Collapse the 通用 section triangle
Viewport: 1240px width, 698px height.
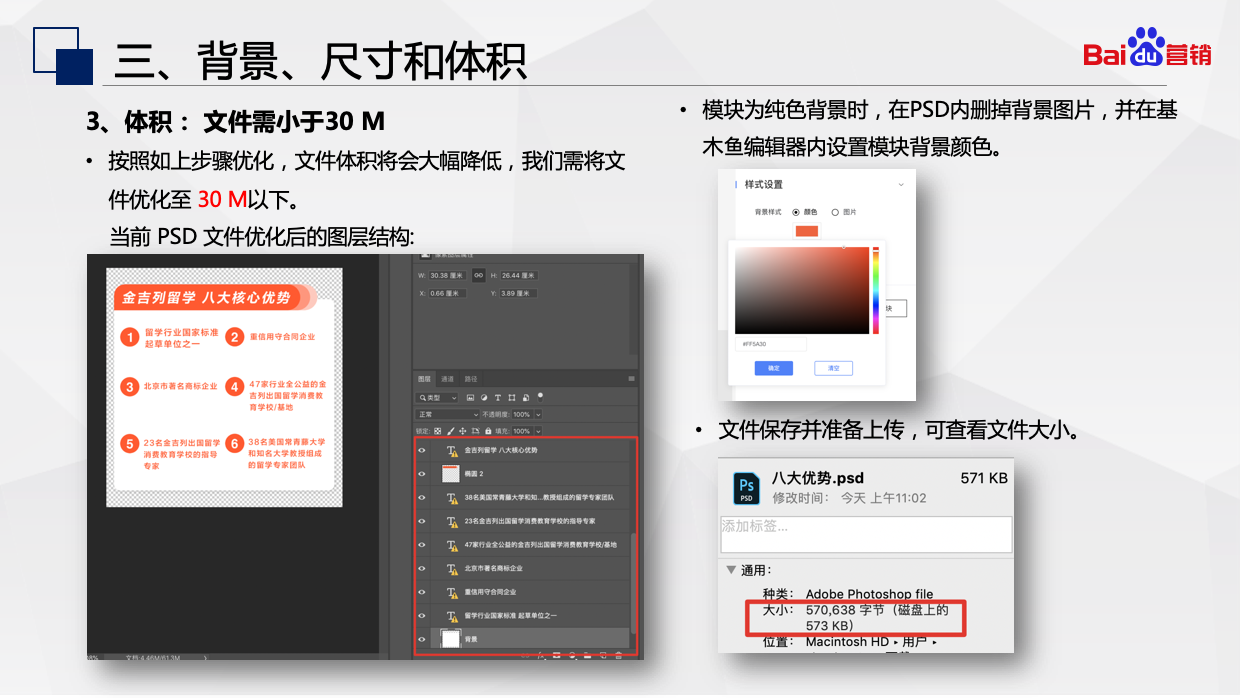pos(731,570)
